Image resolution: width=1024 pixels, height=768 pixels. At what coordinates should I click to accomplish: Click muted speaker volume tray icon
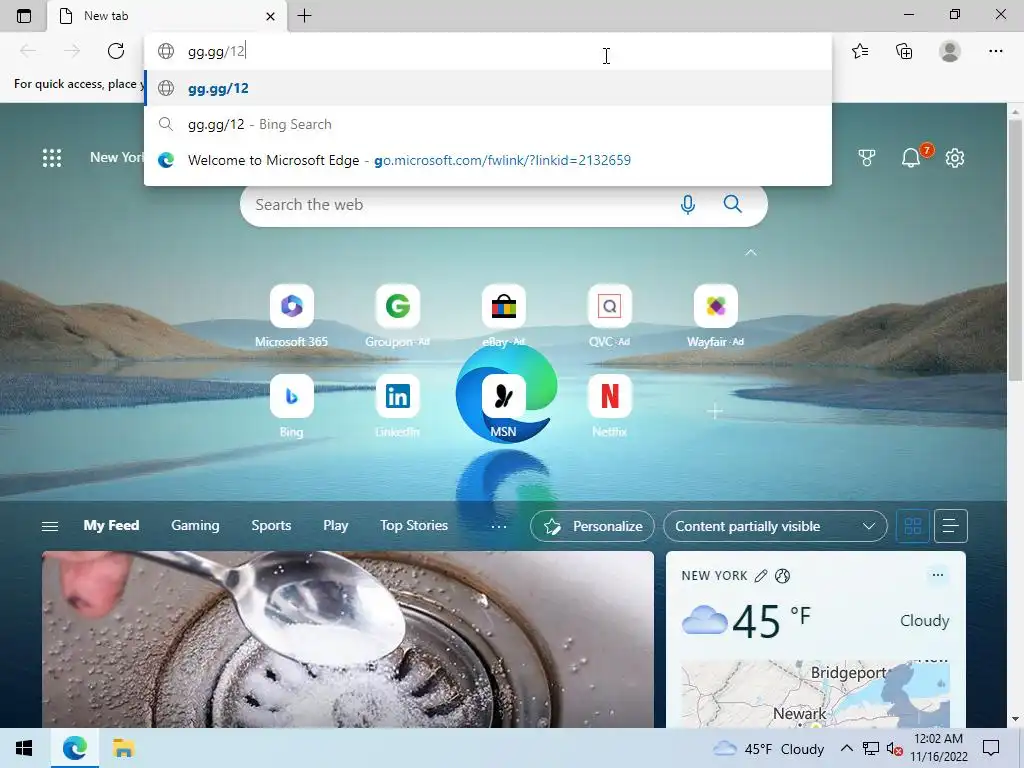894,749
